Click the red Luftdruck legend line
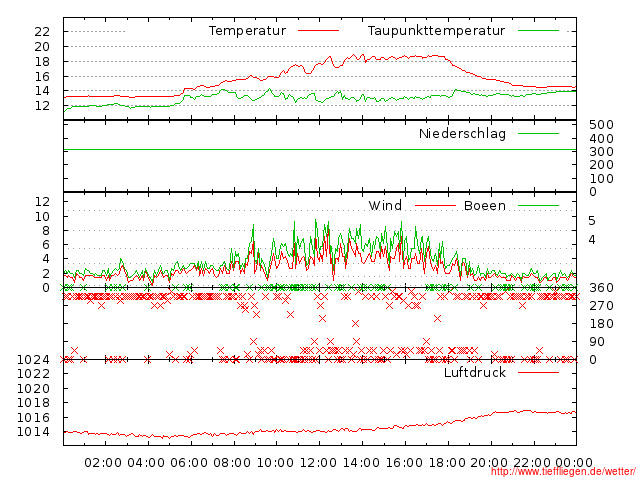Screen dimensions: 640x480 (x=538, y=372)
